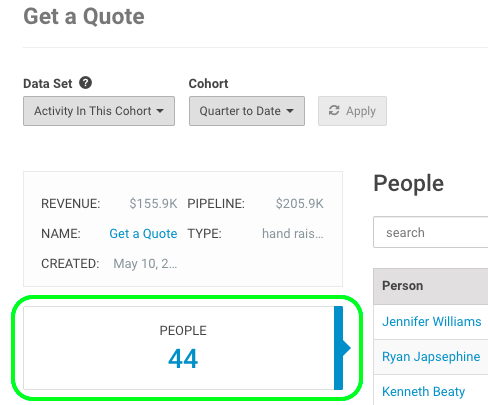Open the Activity In This Cohort dropdown

tap(99, 111)
